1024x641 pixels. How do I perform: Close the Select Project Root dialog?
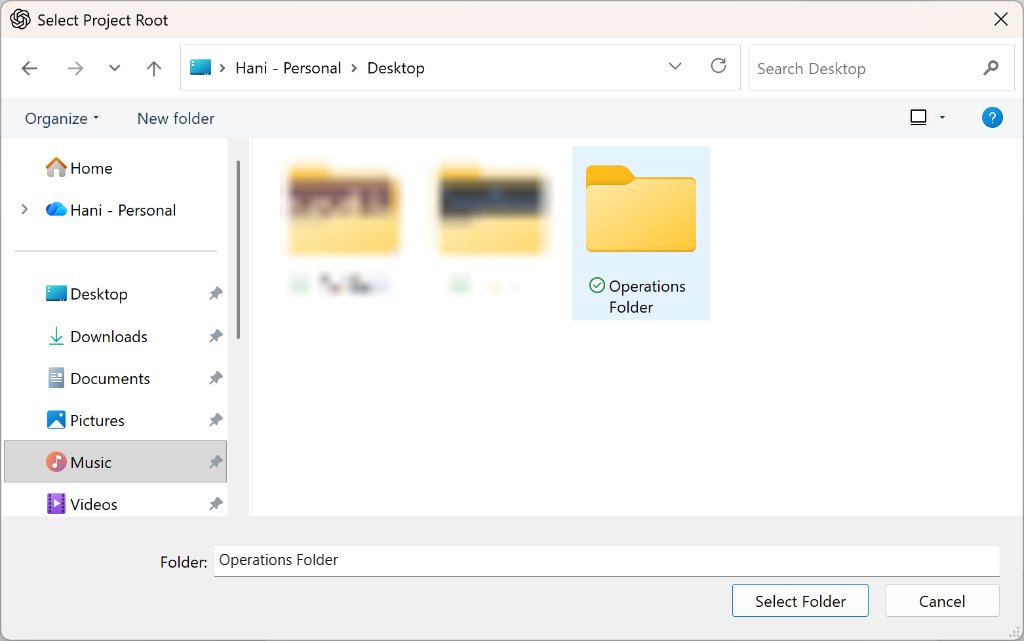(1000, 19)
